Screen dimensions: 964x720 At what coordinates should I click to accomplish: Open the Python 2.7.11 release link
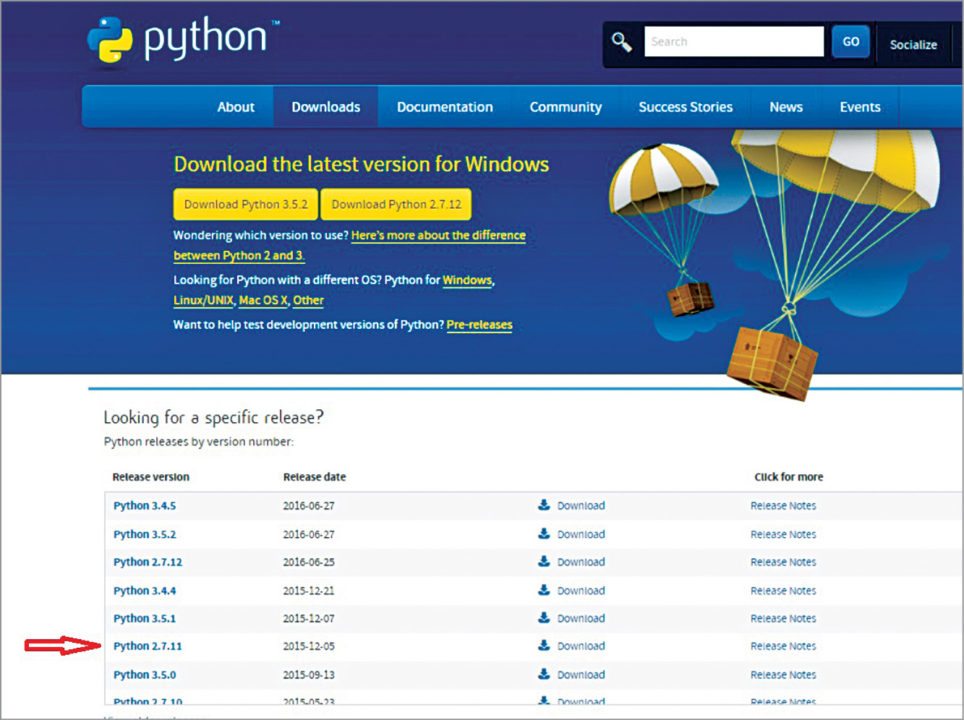pos(148,646)
